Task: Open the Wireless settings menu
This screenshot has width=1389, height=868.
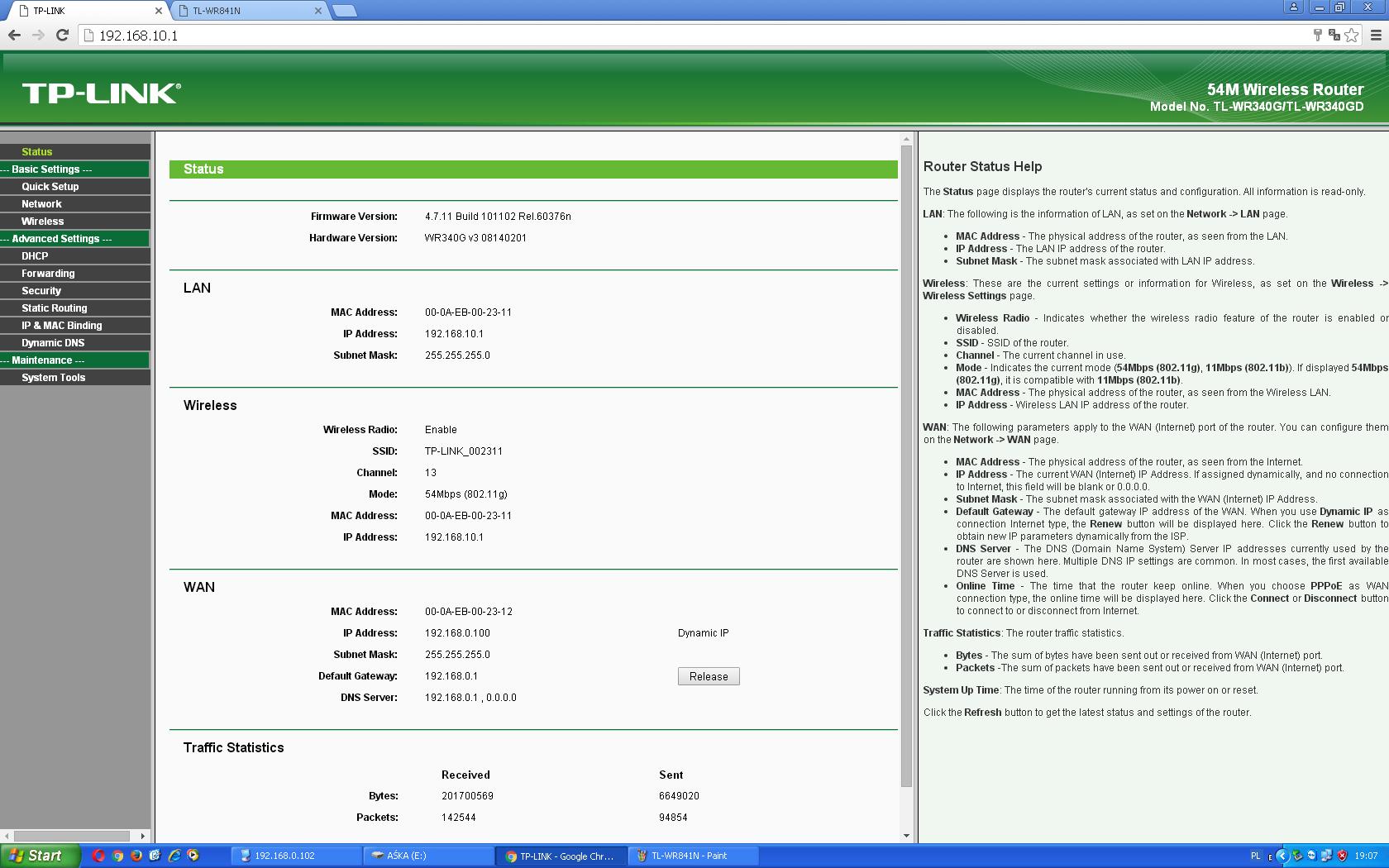Action: [x=74, y=222]
